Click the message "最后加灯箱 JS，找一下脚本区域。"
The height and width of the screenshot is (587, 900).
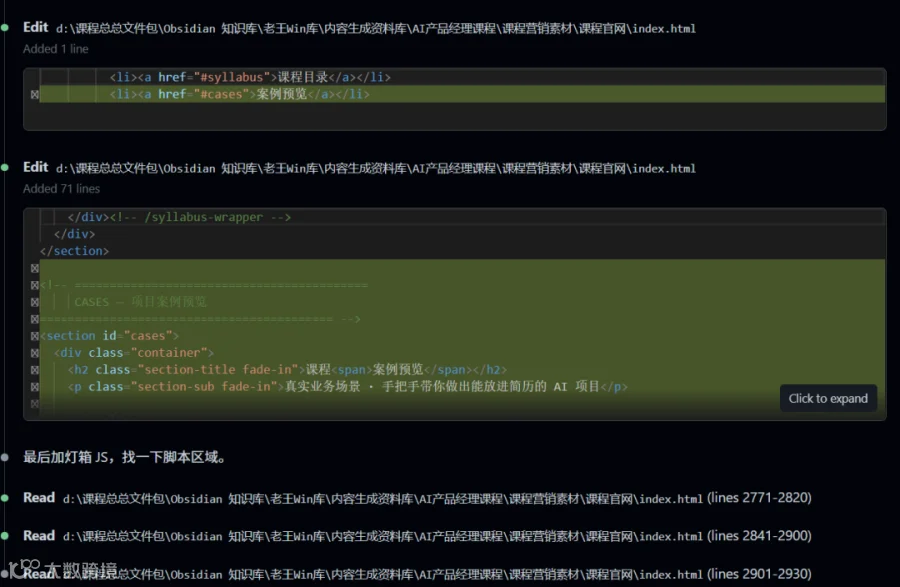126,457
